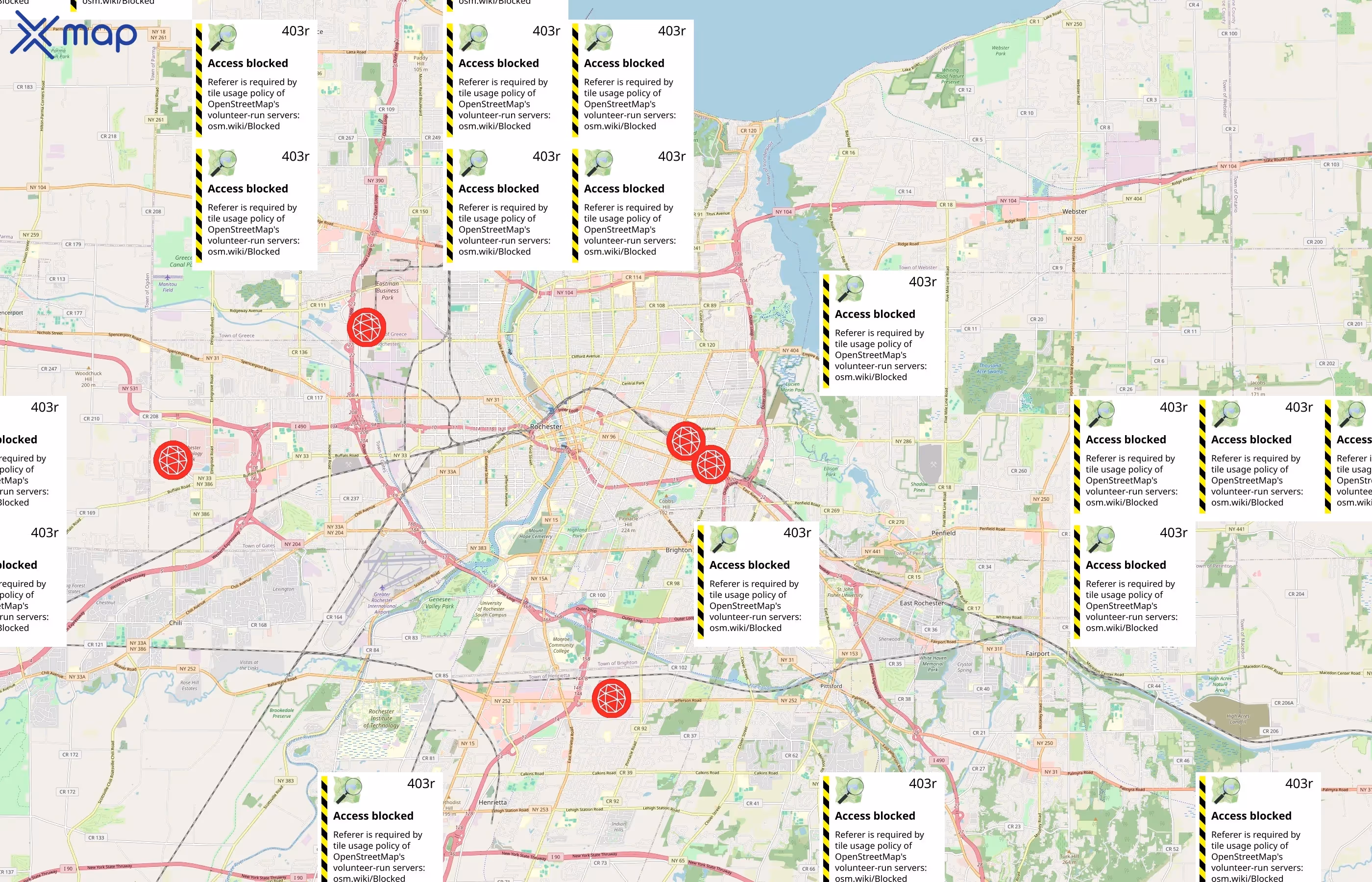Click the NY 259 road shield
The image size is (1372, 882).
click(x=31, y=235)
